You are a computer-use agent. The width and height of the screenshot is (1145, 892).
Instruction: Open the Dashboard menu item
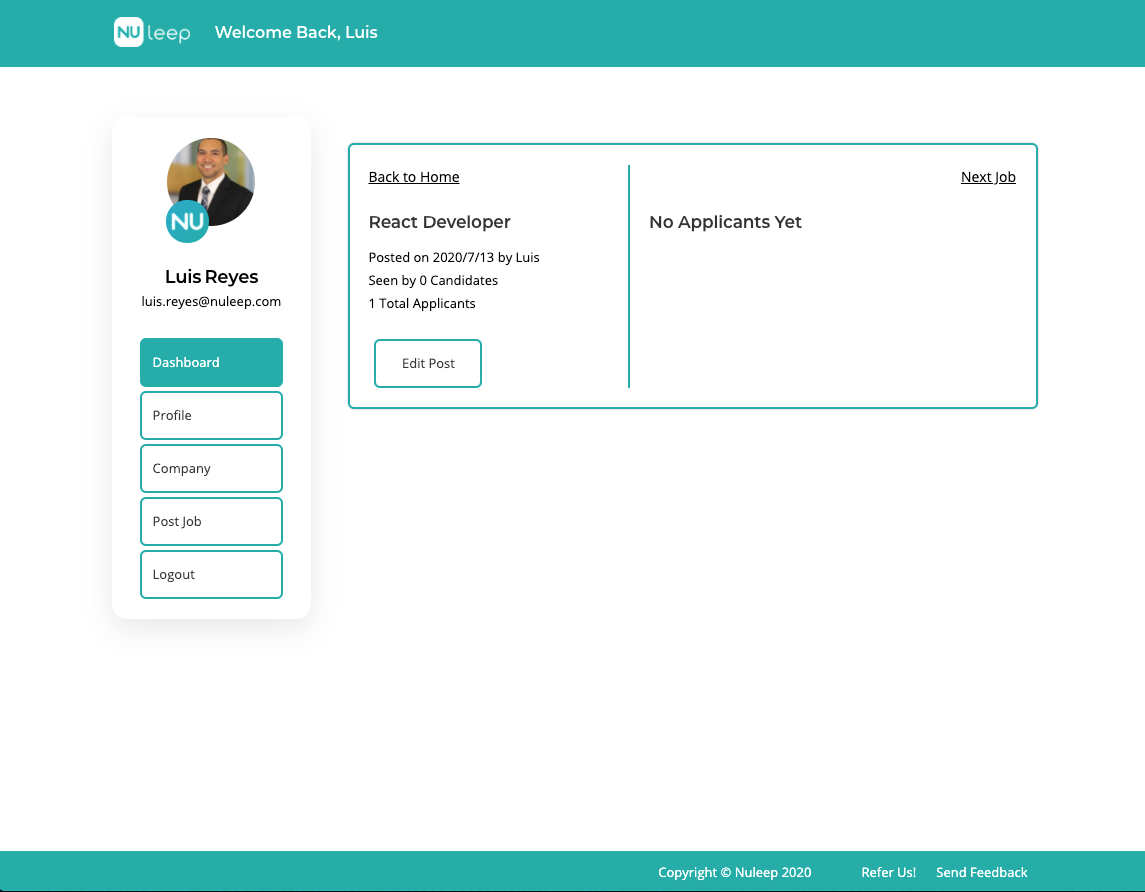click(211, 362)
